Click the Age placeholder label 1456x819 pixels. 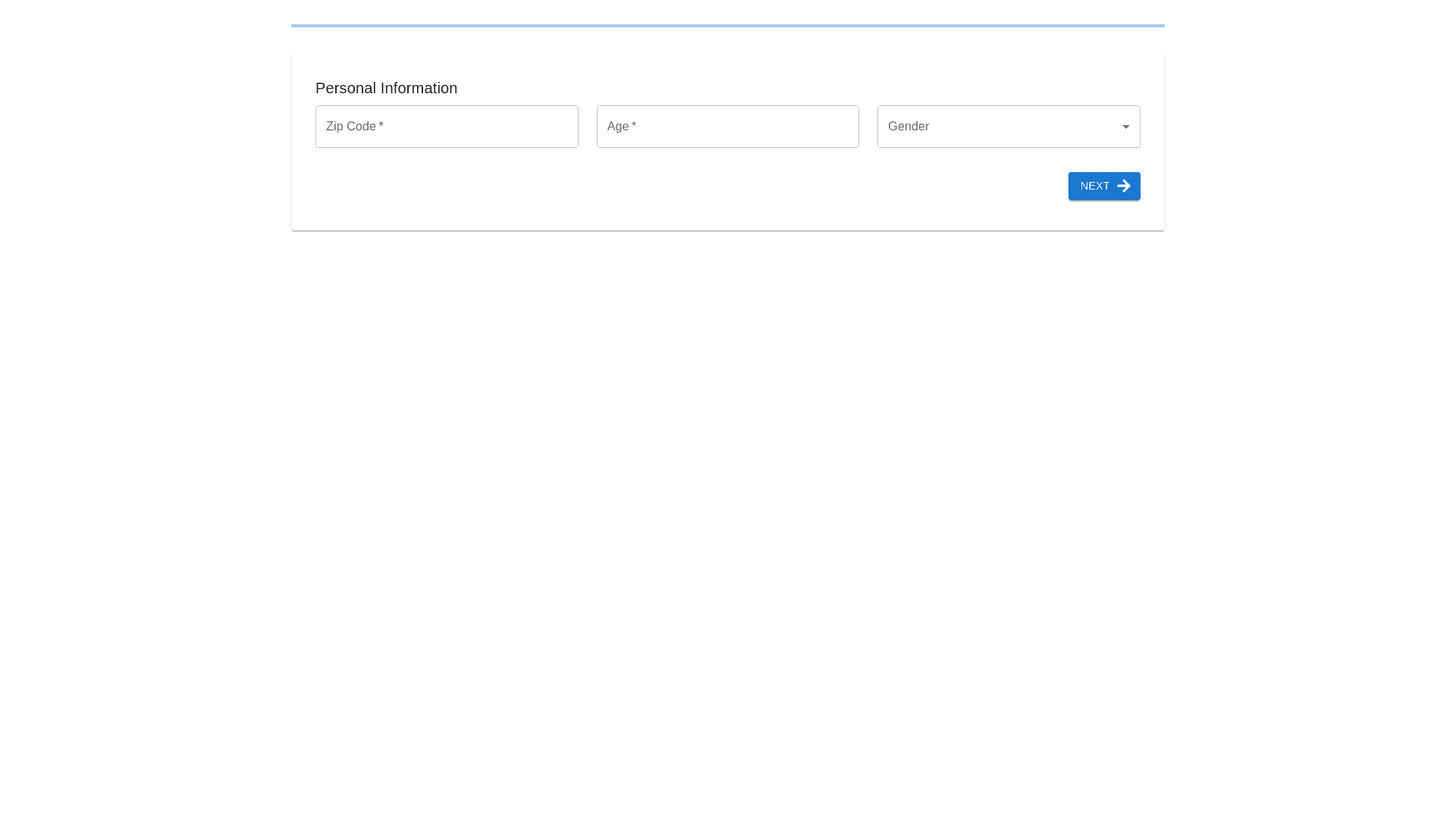pos(617,127)
